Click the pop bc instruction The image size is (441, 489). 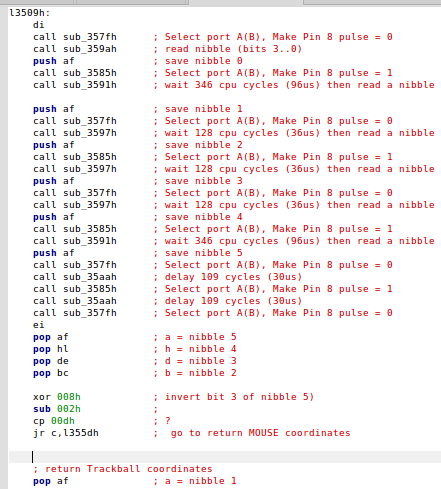(x=51, y=373)
